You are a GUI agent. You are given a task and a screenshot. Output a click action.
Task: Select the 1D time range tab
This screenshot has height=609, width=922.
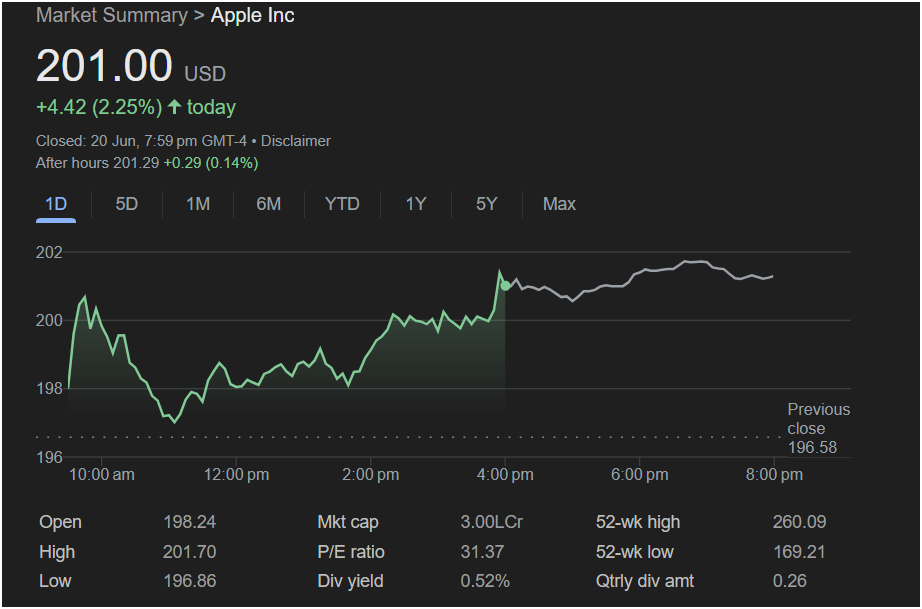(56, 204)
